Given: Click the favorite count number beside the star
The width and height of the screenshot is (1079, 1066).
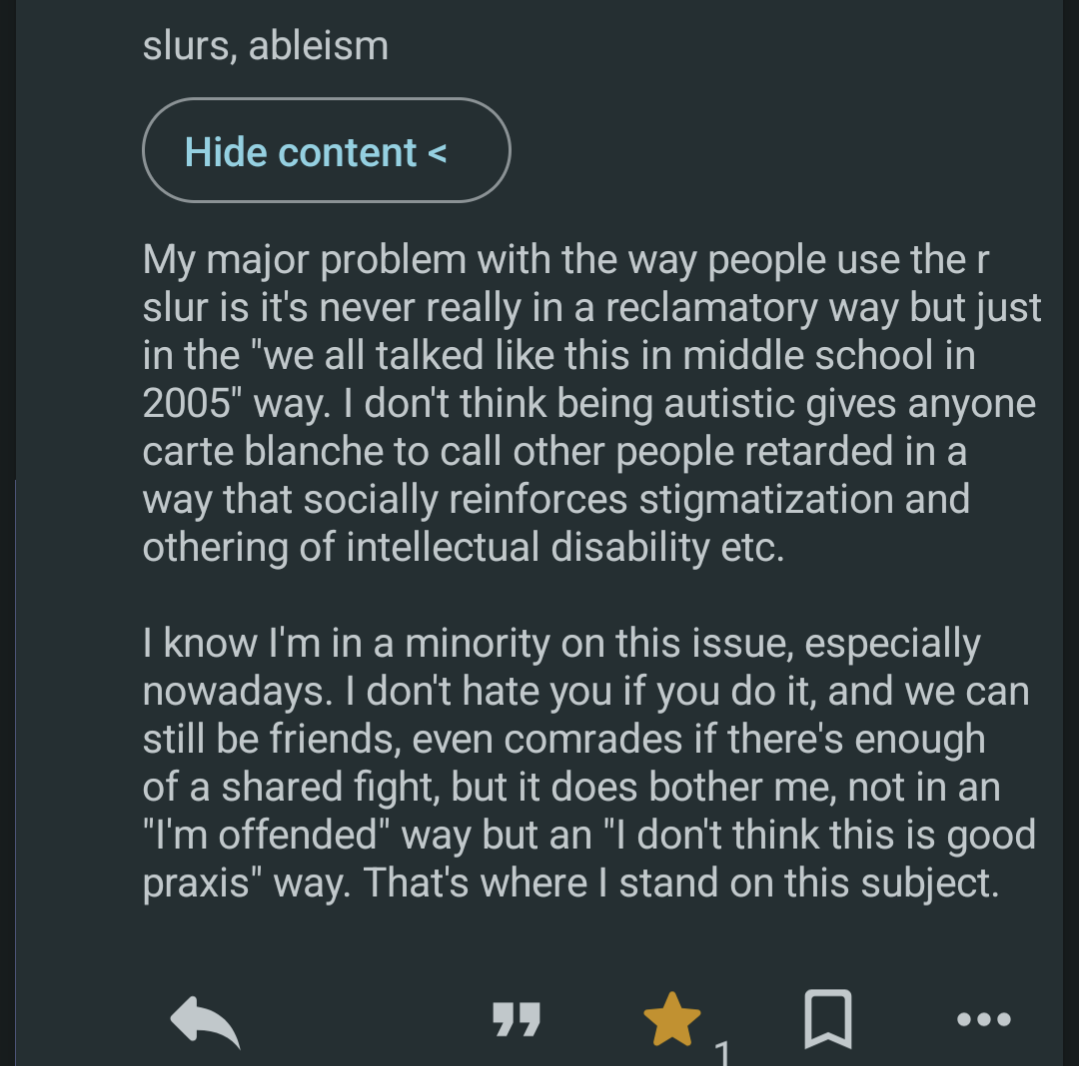Looking at the screenshot, I should point(722,1052).
